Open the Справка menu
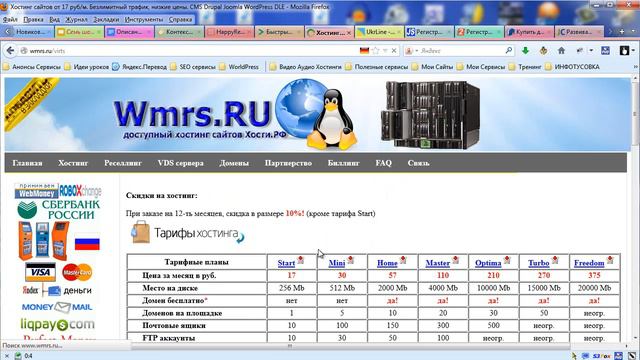This screenshot has width=640, height=360. click(180, 19)
